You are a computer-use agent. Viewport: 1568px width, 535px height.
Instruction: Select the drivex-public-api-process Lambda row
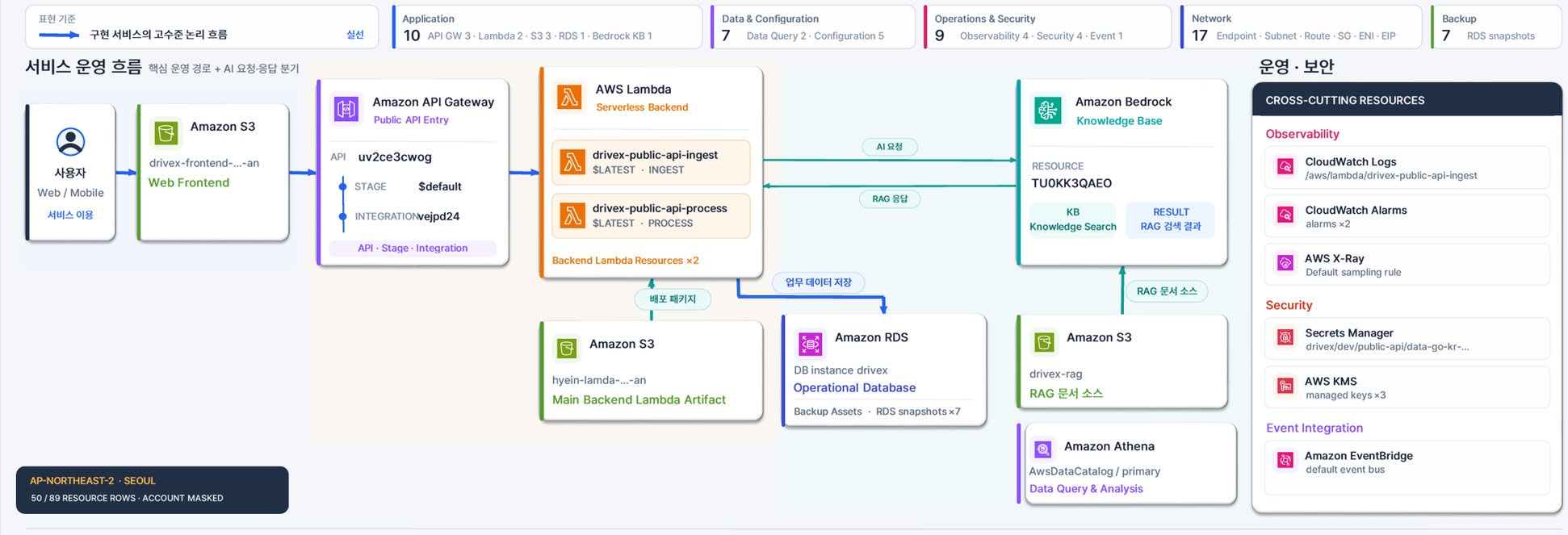(651, 215)
